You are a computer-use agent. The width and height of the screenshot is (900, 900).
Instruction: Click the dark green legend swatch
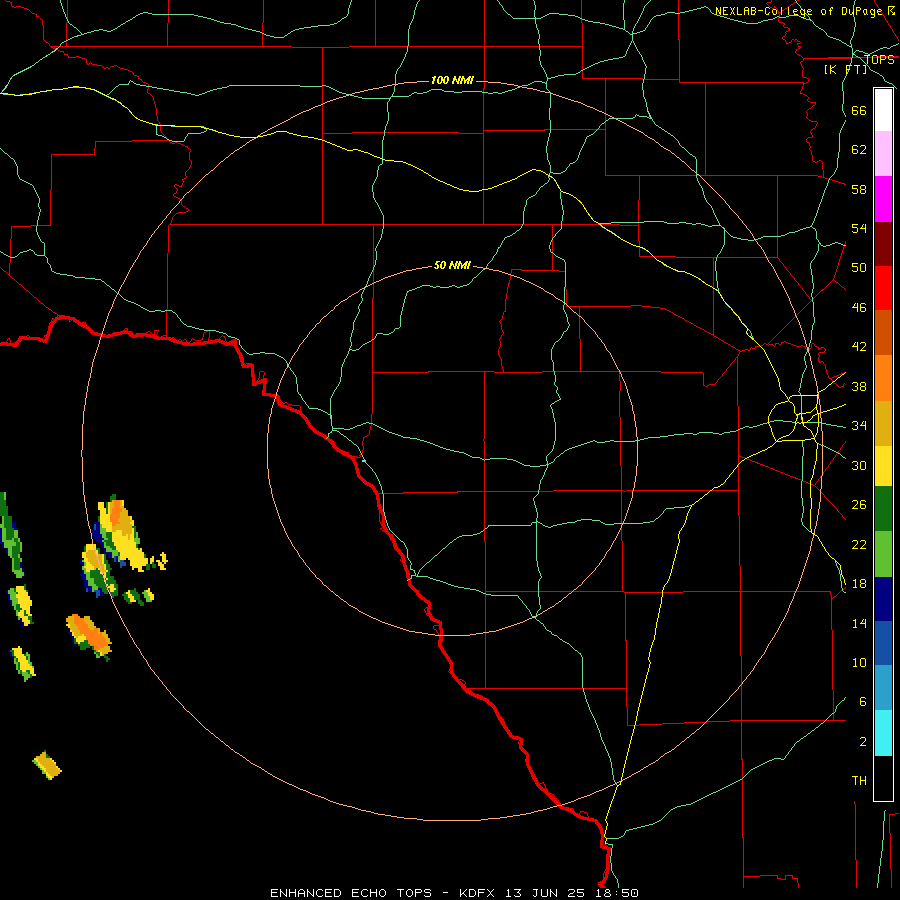[883, 509]
